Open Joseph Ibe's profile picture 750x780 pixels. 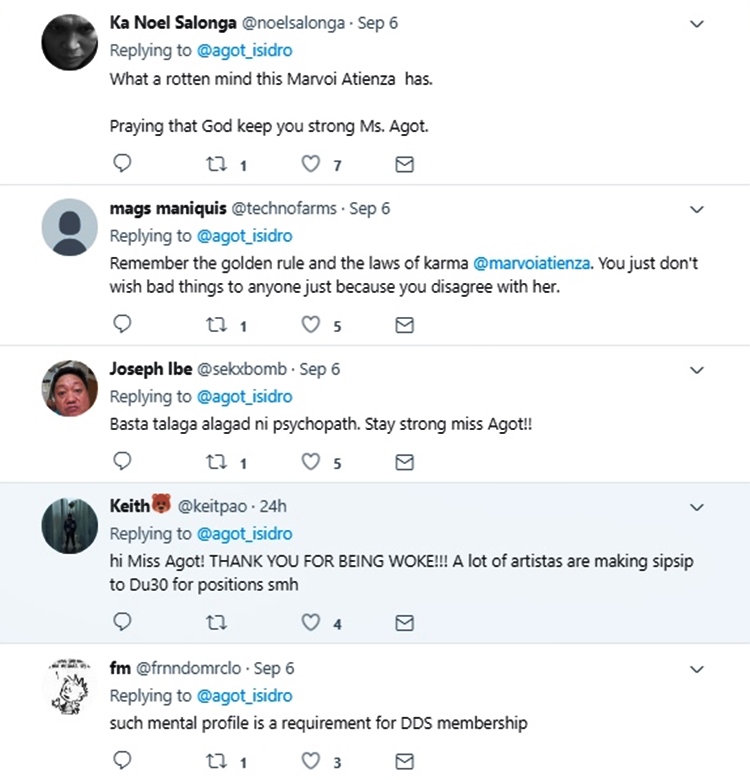click(69, 386)
